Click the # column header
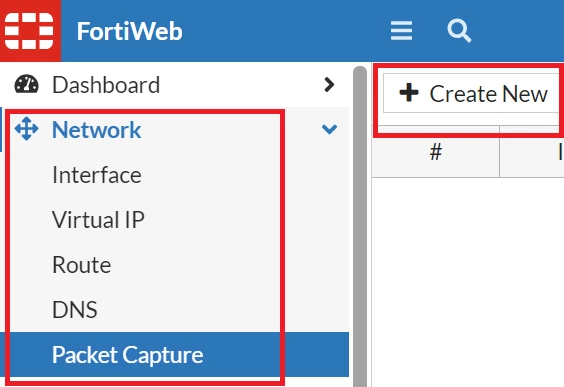 pyautogui.click(x=436, y=152)
